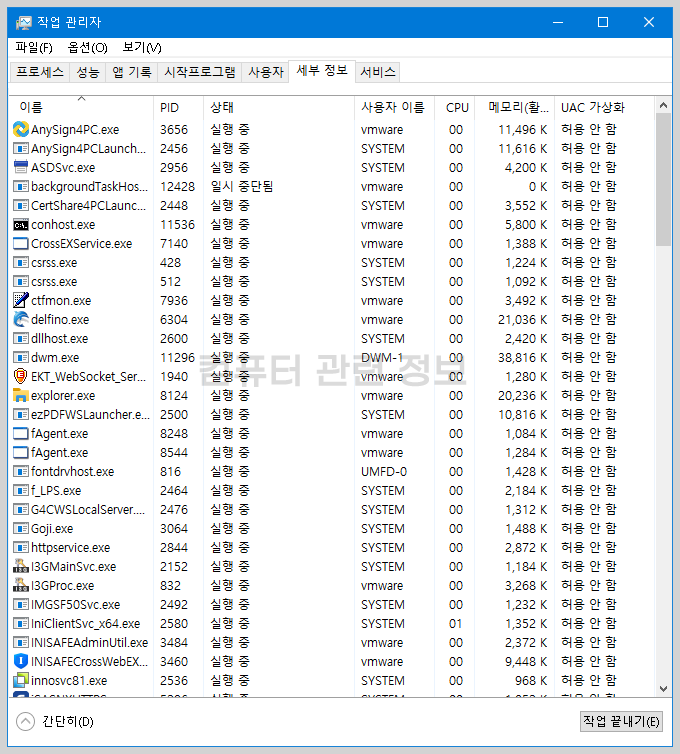
Task: Select the csrss.exe row with PID 512
Action: click(332, 281)
